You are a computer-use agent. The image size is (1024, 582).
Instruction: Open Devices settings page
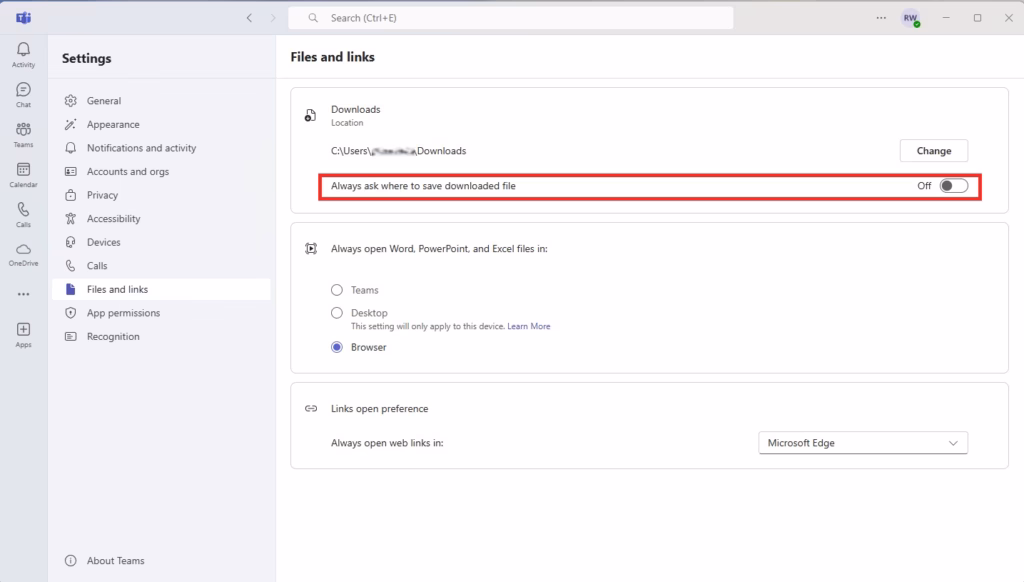161,242
